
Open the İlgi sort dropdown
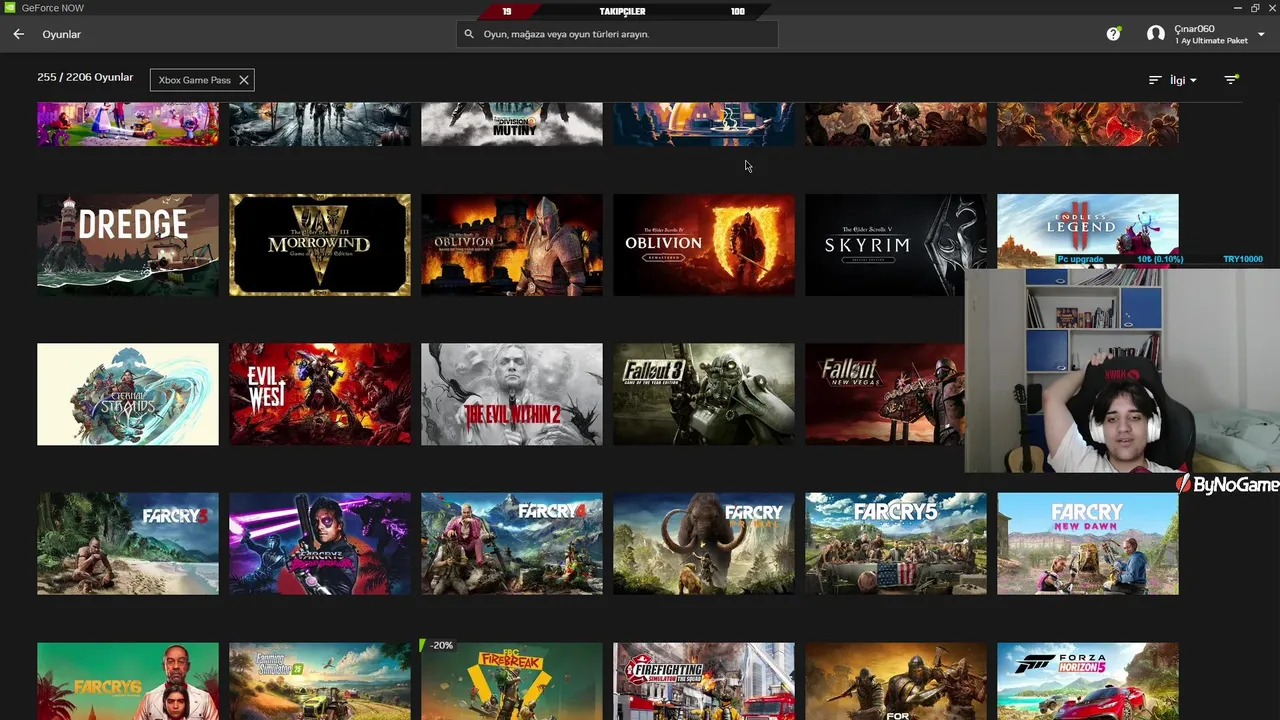[x=1173, y=80]
